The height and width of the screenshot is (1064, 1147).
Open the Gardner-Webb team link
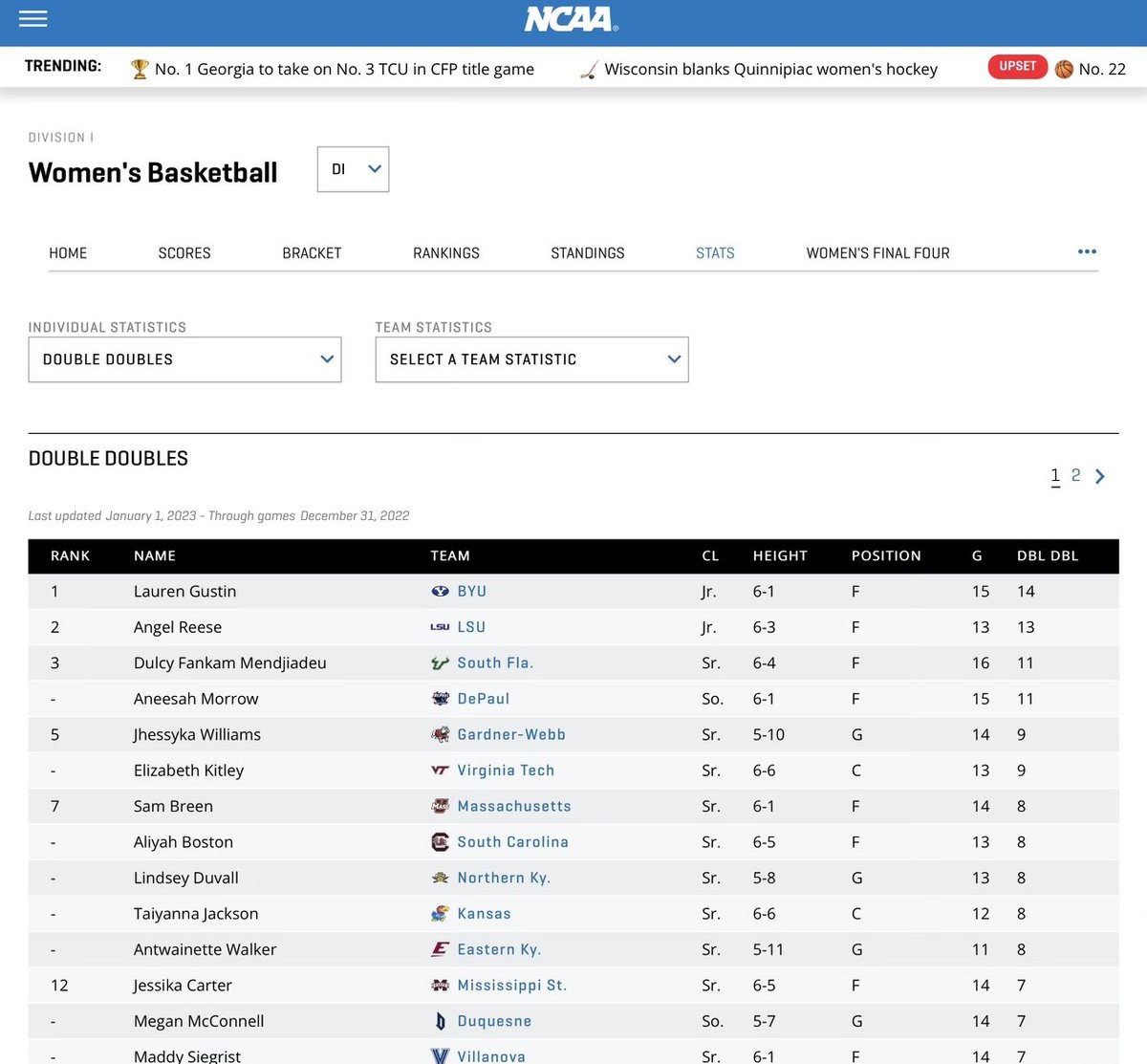pos(511,735)
